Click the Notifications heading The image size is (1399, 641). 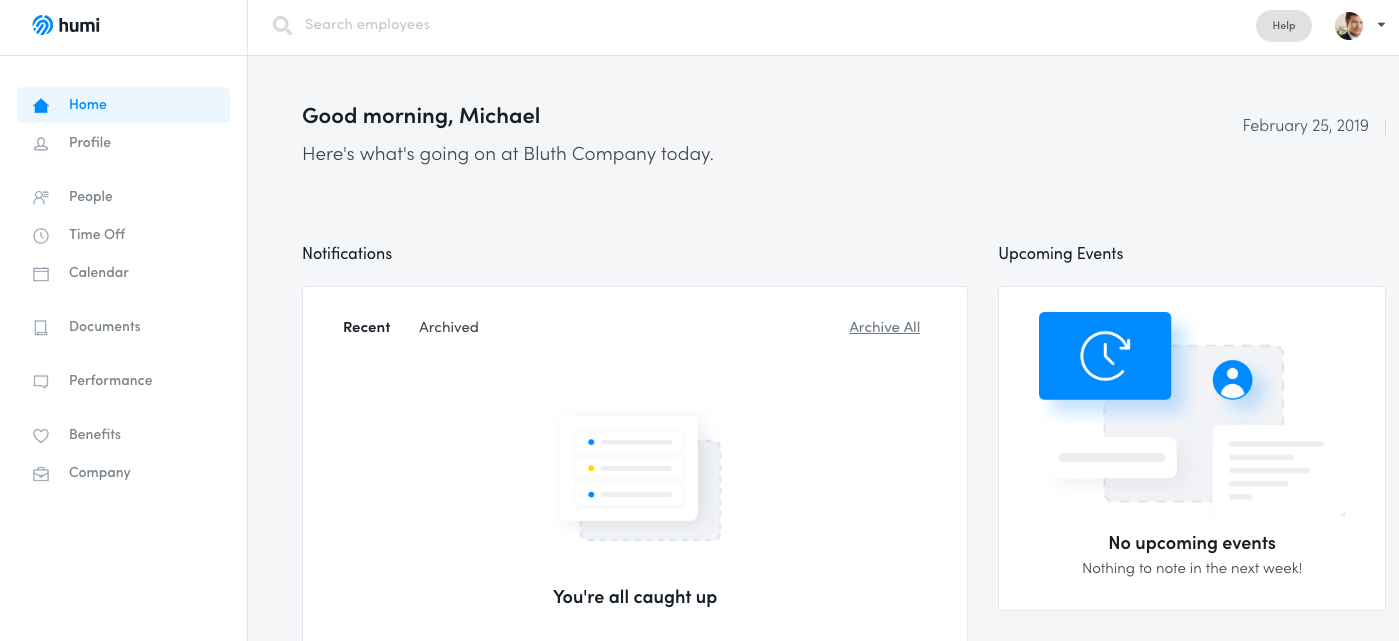tap(347, 254)
